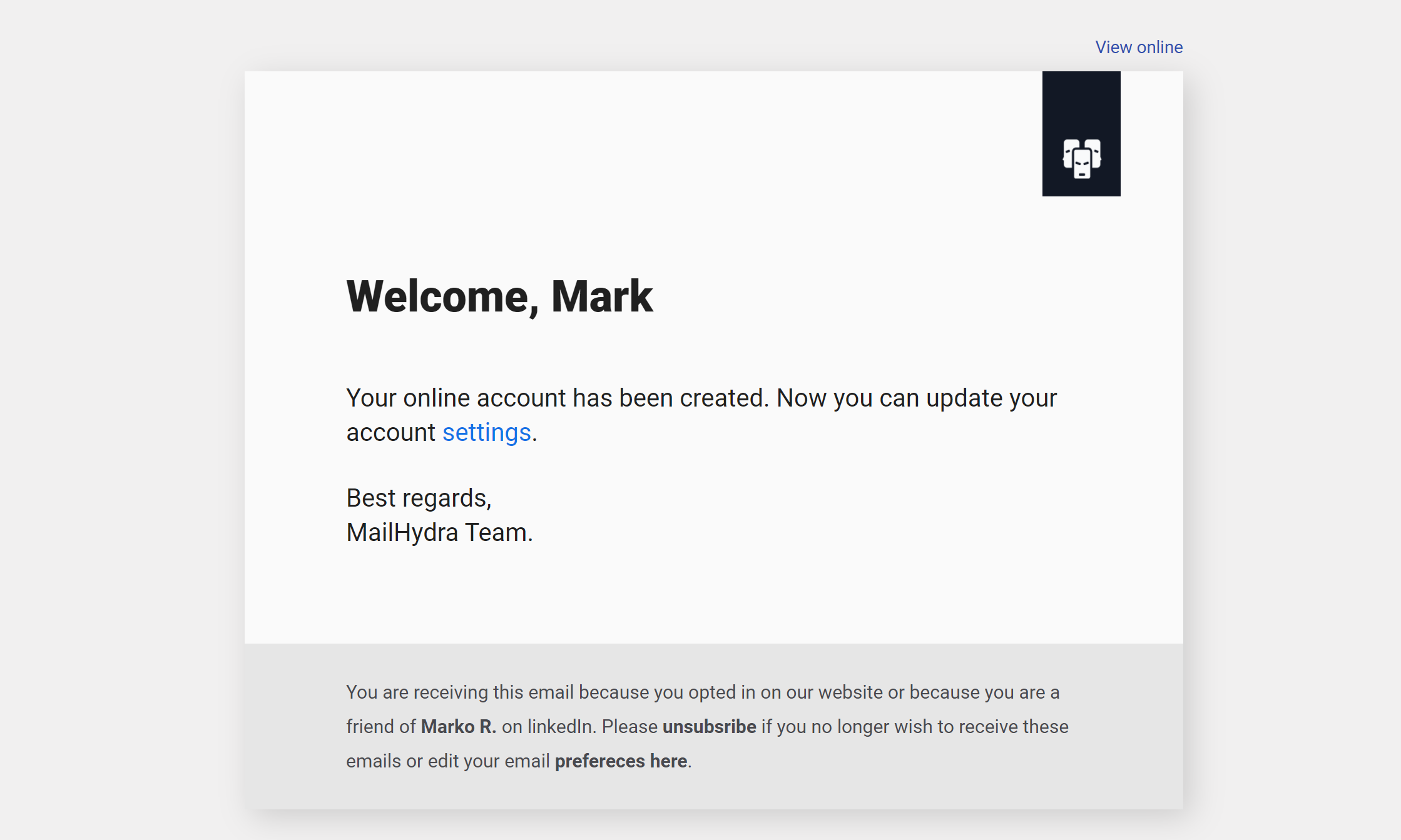Click the bold unsubsribe link
Image resolution: width=1401 pixels, height=840 pixels.
pyautogui.click(x=709, y=727)
